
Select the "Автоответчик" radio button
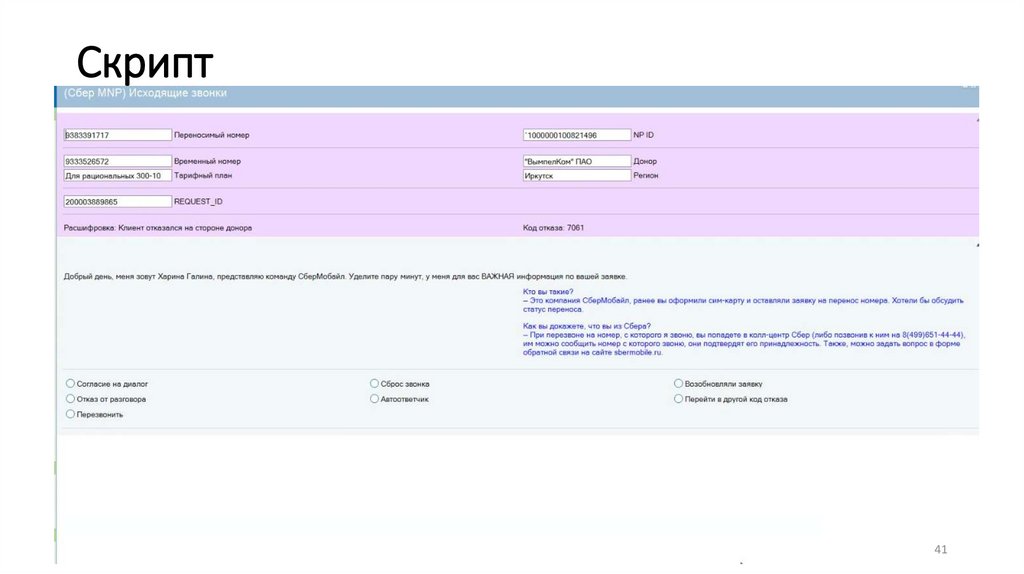point(374,398)
